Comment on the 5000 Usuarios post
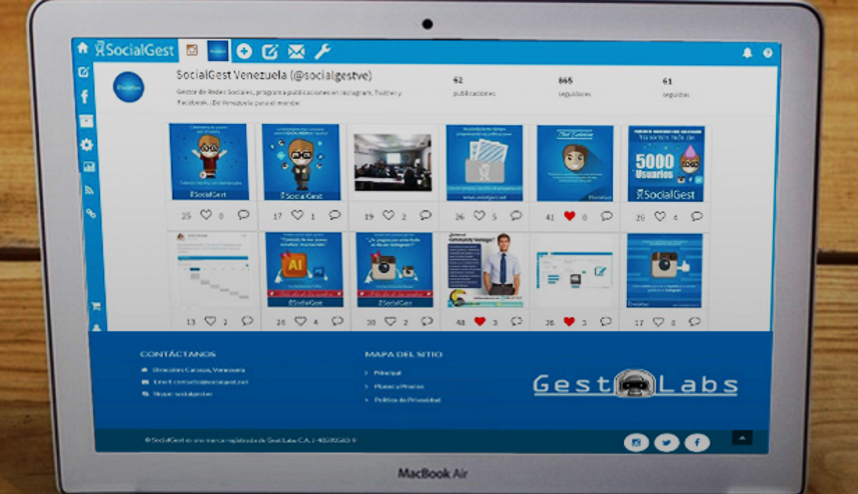This screenshot has height=494, width=858. pyautogui.click(x=697, y=216)
